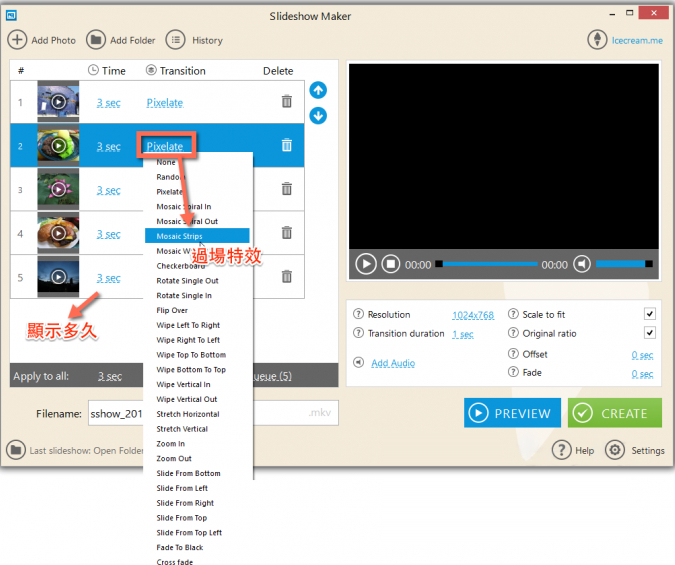Click the Resolution help question mark
Screen dimensions: 675x565
(358, 314)
